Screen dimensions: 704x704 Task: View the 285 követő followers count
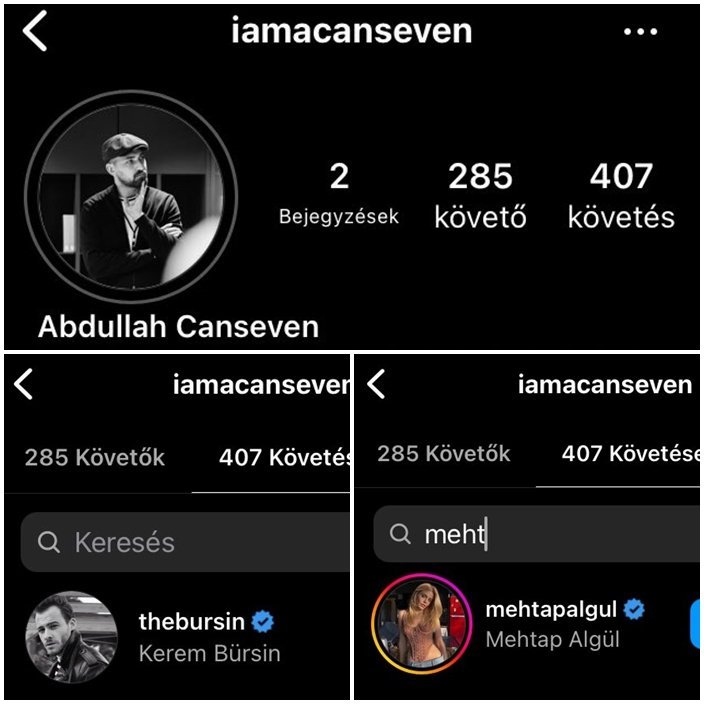click(x=480, y=195)
